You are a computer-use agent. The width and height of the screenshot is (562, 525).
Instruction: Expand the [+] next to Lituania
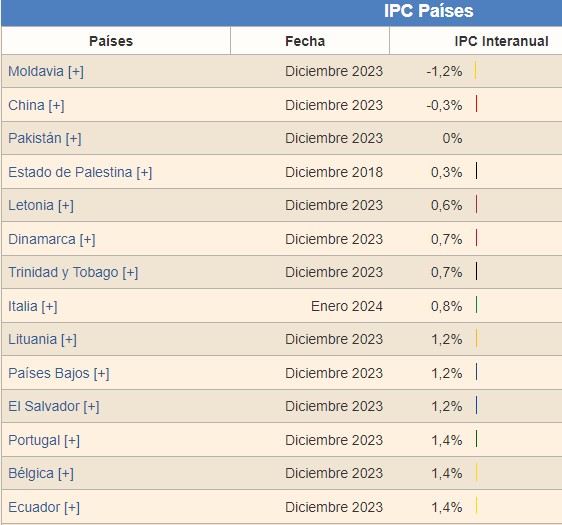(69, 339)
